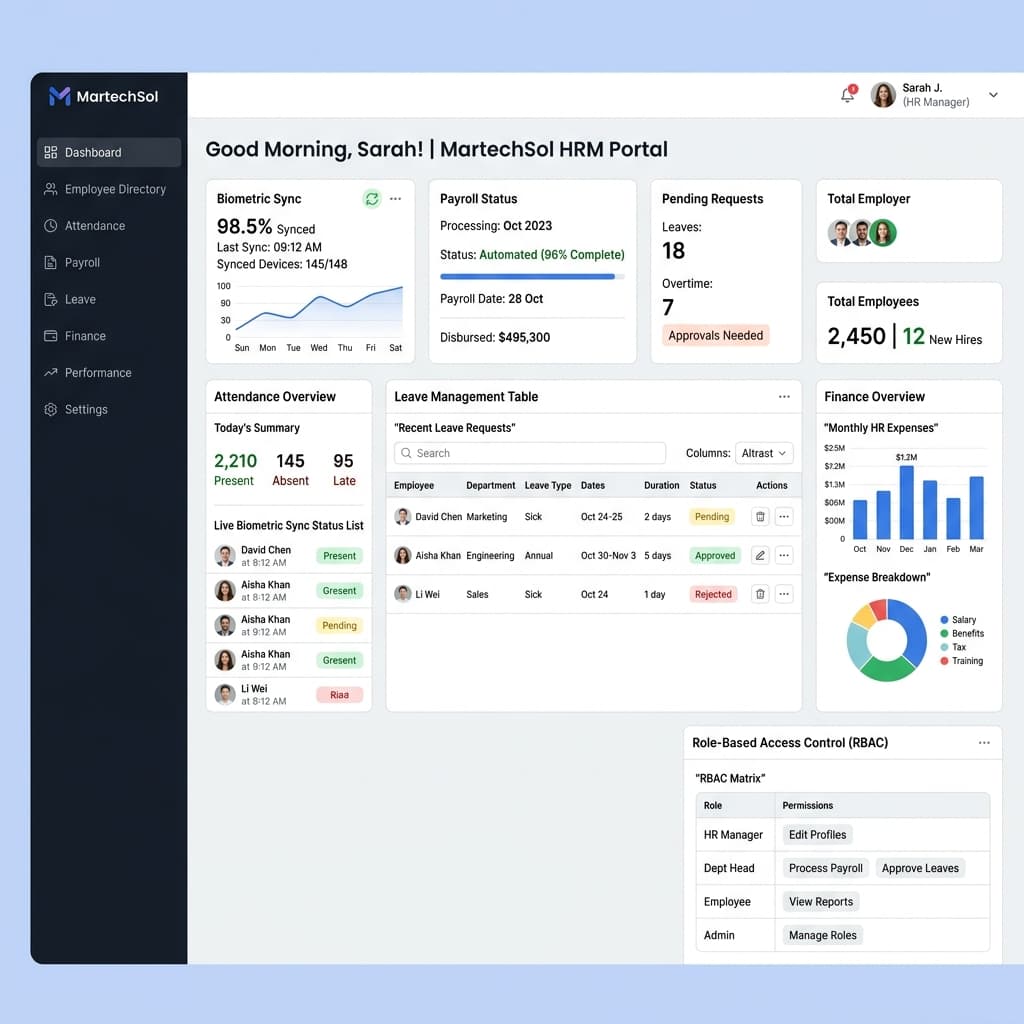Open notifications bell icon

point(848,95)
